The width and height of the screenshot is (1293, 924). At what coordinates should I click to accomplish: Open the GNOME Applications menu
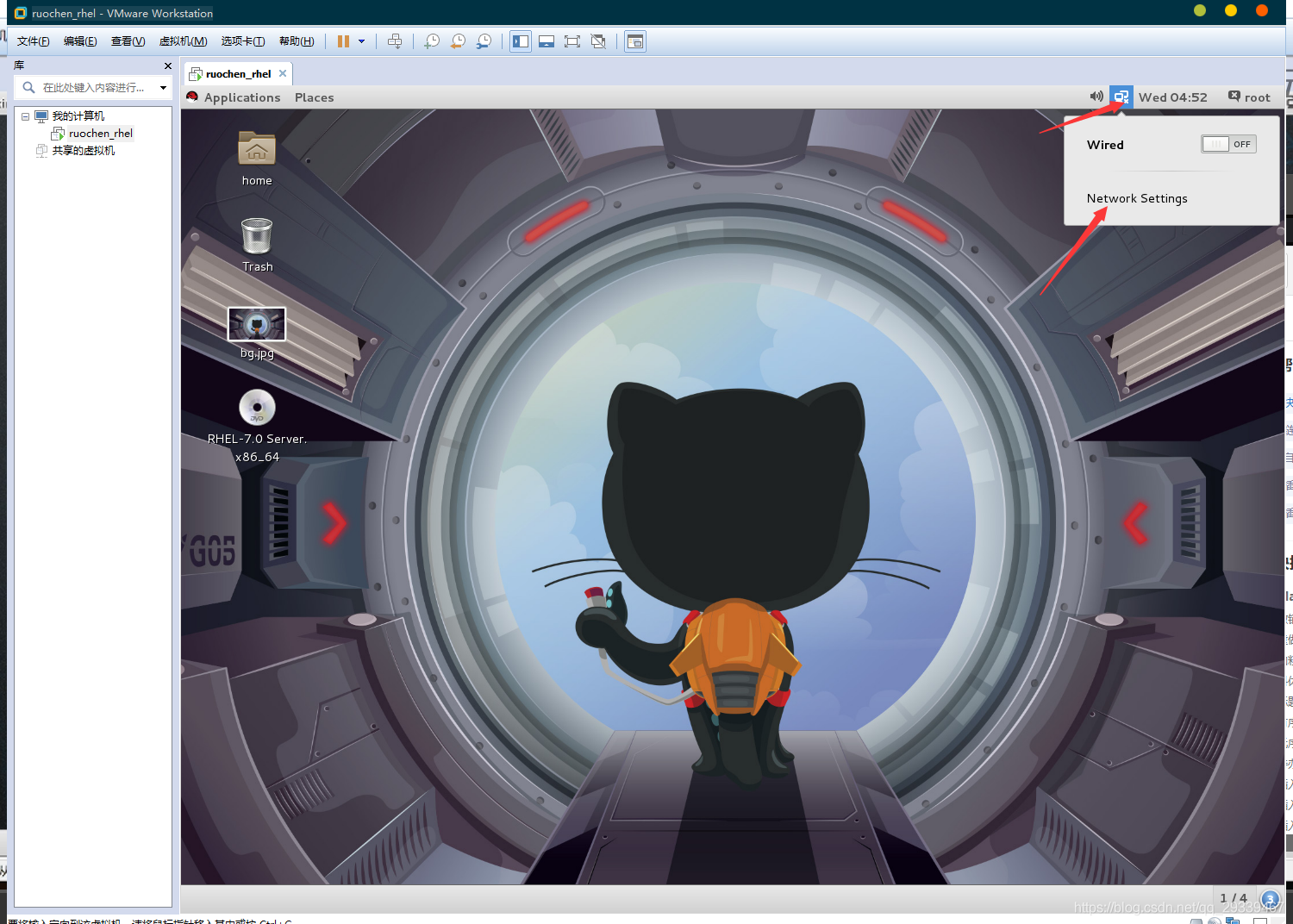242,97
